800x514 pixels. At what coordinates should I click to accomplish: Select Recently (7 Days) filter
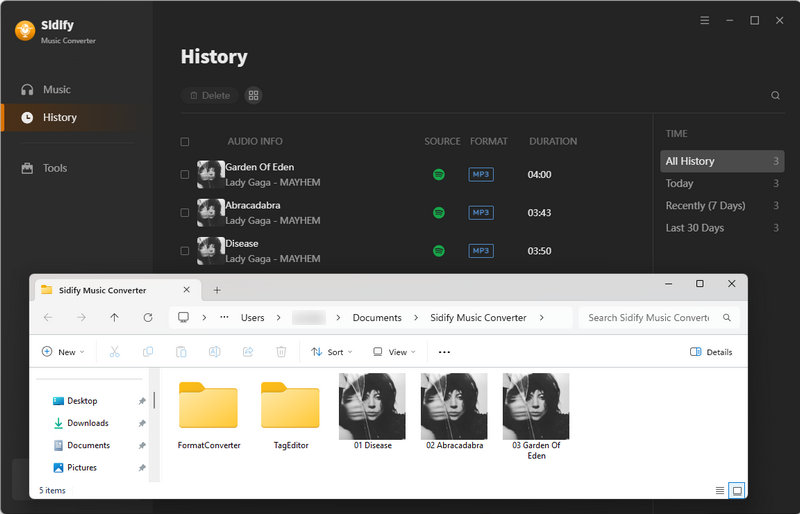pyautogui.click(x=722, y=206)
